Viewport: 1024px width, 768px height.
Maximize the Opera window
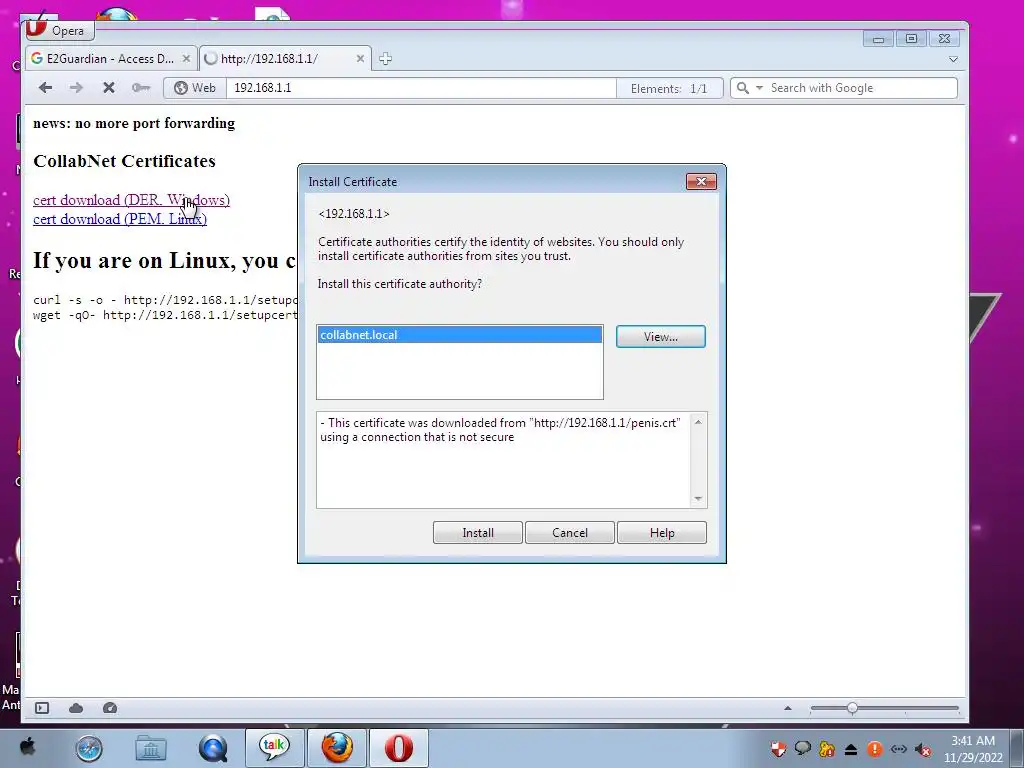click(x=912, y=39)
